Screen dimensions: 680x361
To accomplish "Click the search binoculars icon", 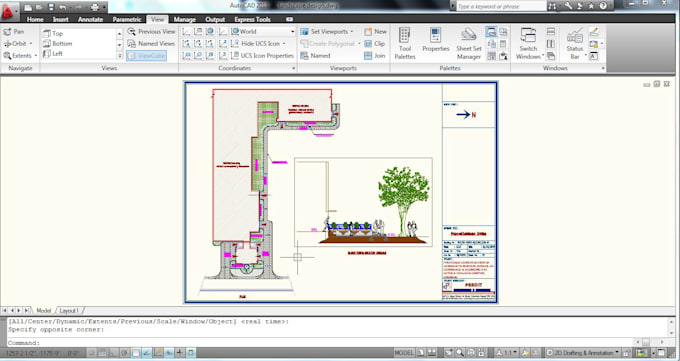I will point(552,6).
